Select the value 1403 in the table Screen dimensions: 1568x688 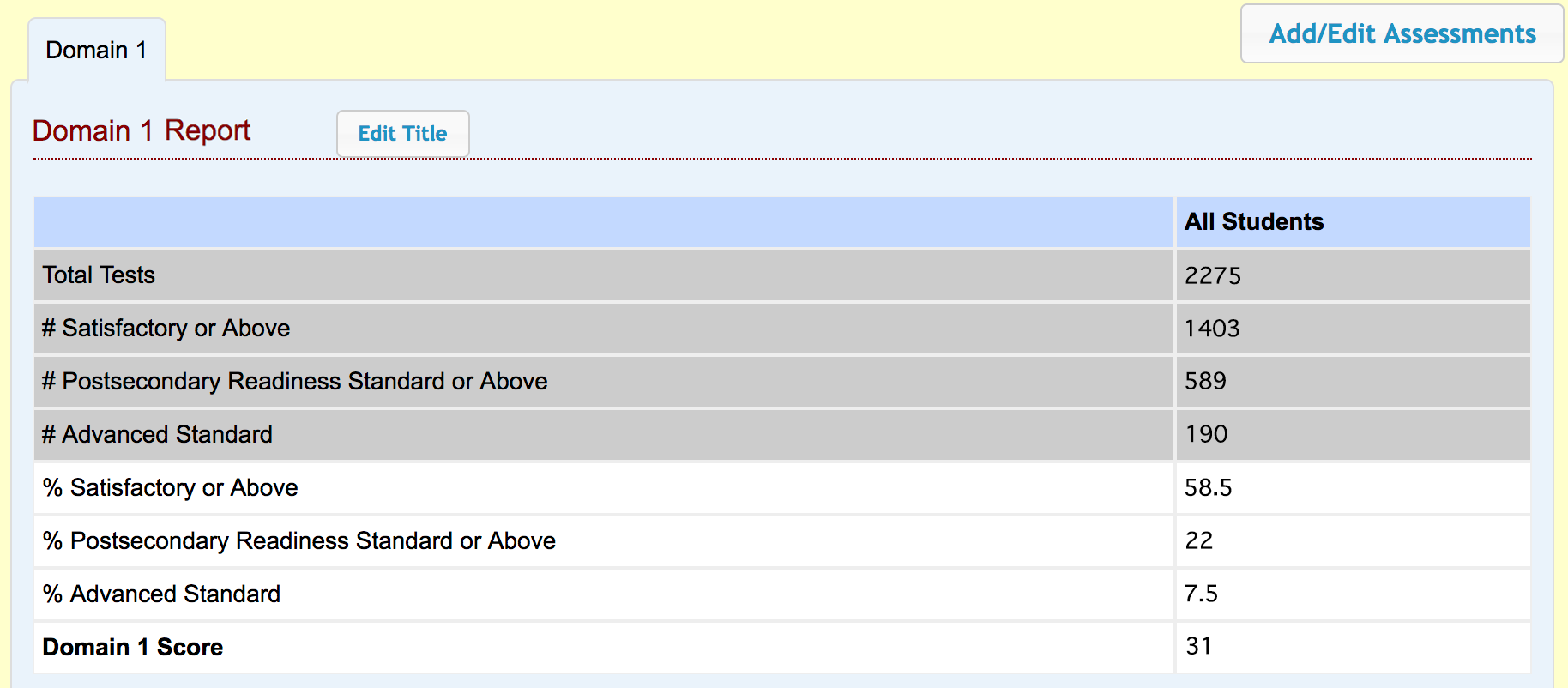(1211, 329)
